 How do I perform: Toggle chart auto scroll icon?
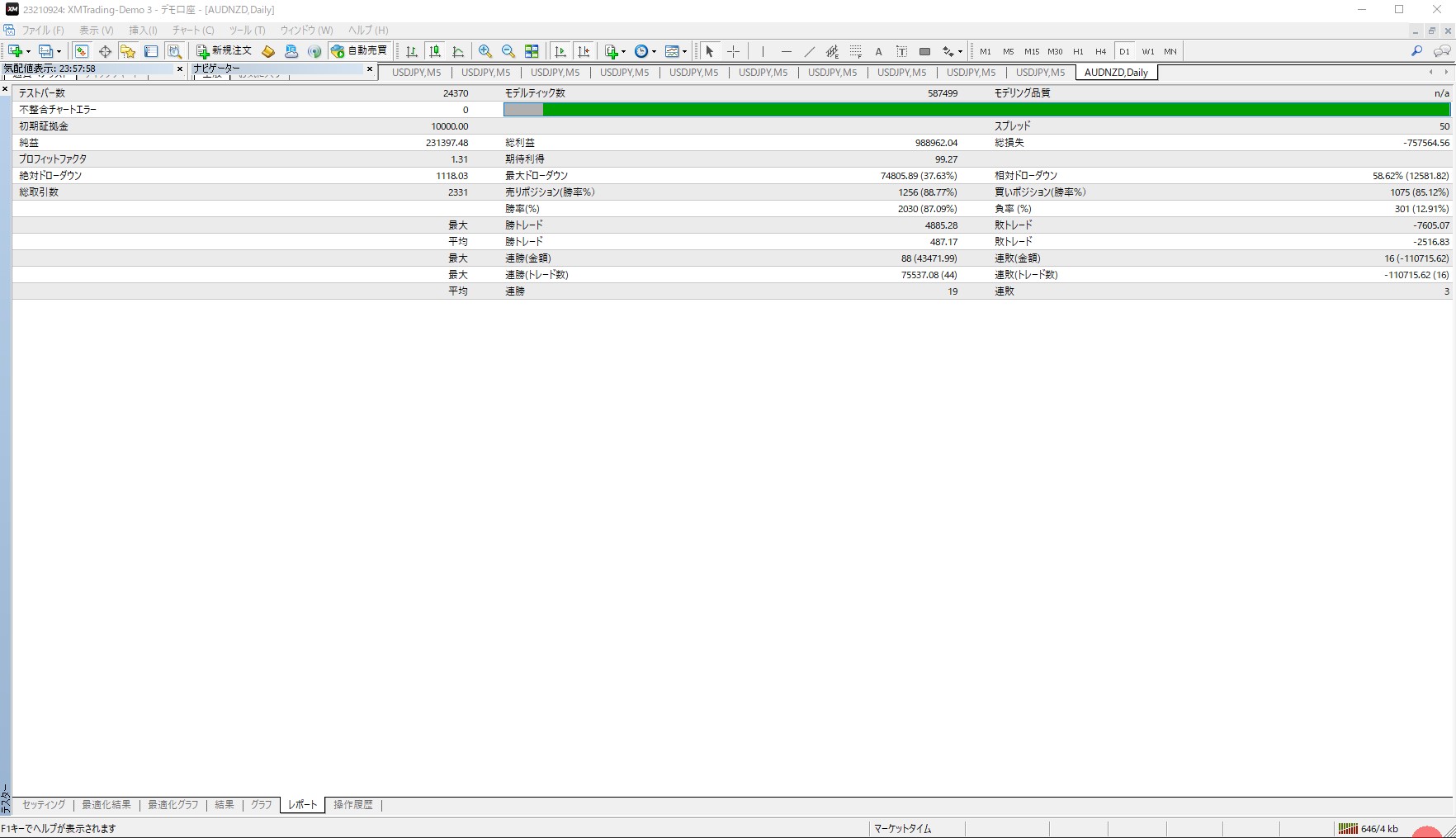[560, 51]
